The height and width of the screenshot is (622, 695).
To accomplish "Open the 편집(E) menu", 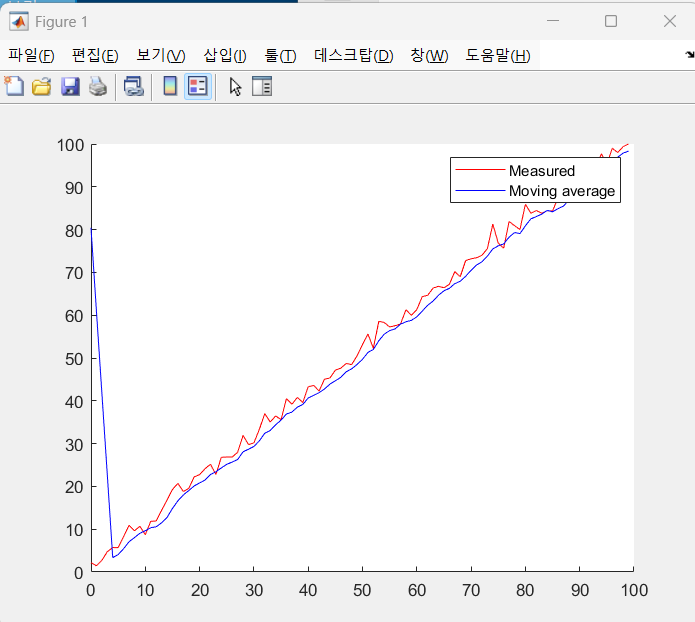I will [95, 55].
